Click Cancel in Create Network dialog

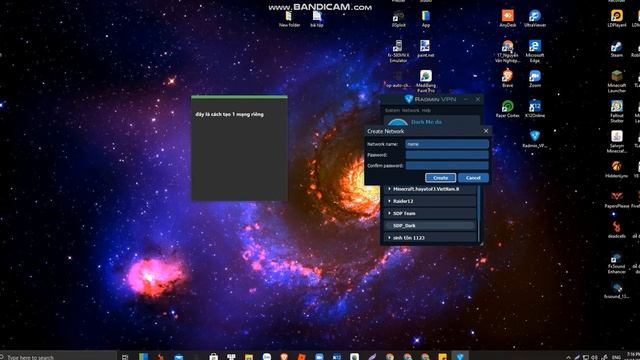[x=473, y=178]
